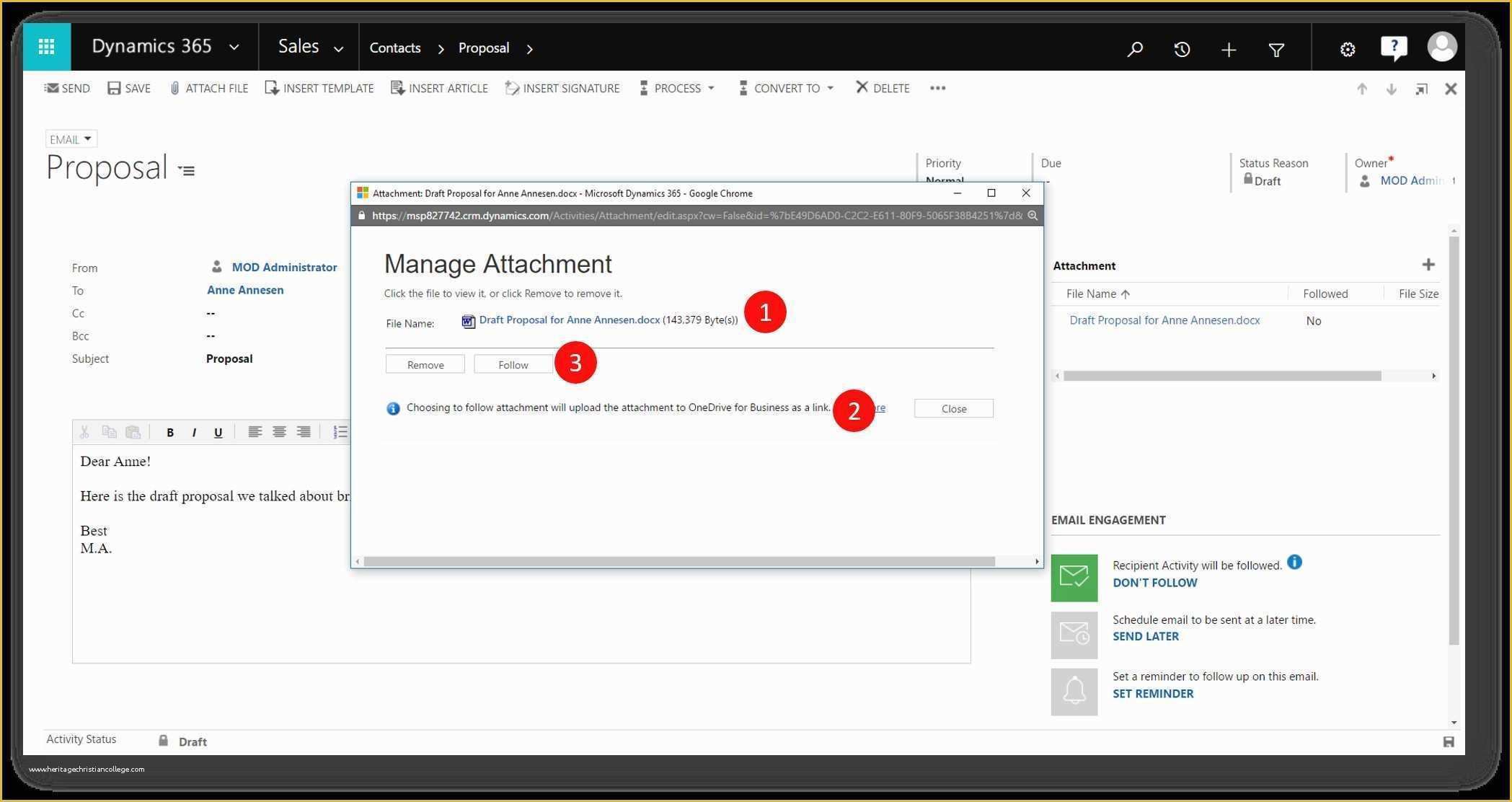Click Remove button in Manage Attachment
Image resolution: width=1512 pixels, height=802 pixels.
tap(425, 364)
